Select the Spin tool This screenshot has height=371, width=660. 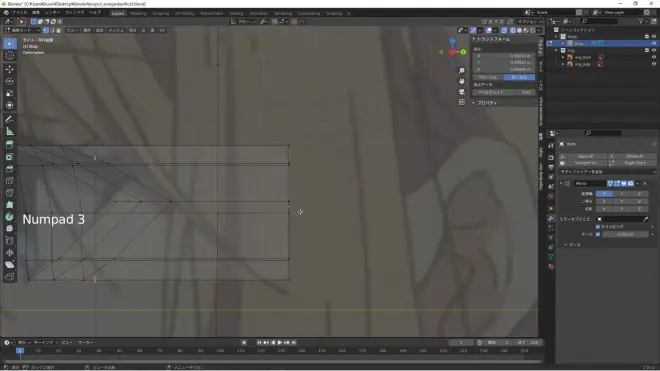coord(10,217)
